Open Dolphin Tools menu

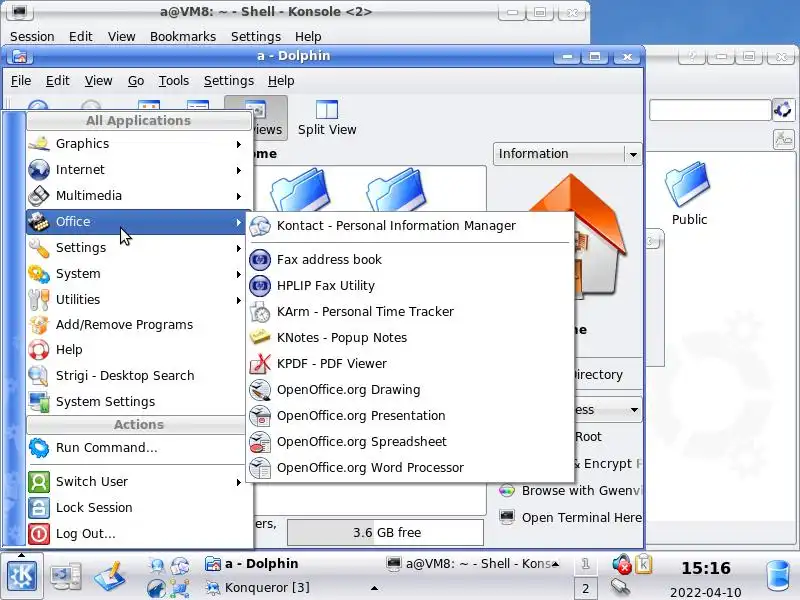tap(173, 81)
